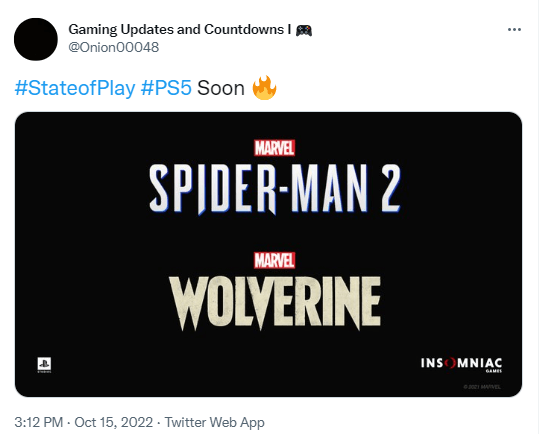Image resolution: width=550 pixels, height=434 pixels.
Task: Click the PlayStation Studios logo in image
Action: pos(45,365)
